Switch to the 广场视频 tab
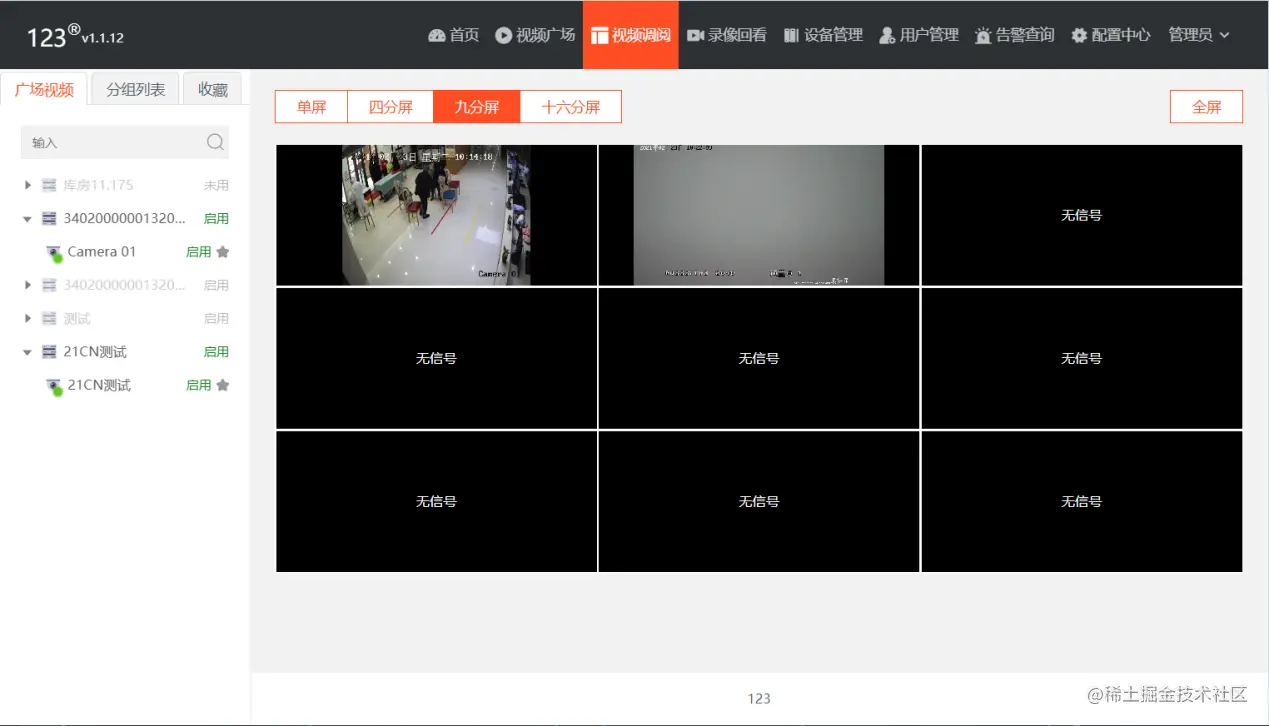Image resolution: width=1269 pixels, height=726 pixels. [44, 89]
